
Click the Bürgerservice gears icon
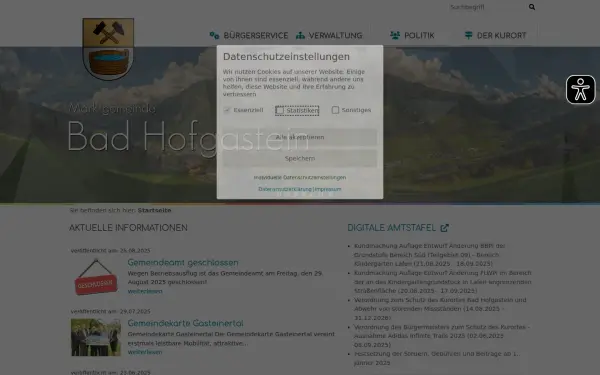(x=214, y=36)
